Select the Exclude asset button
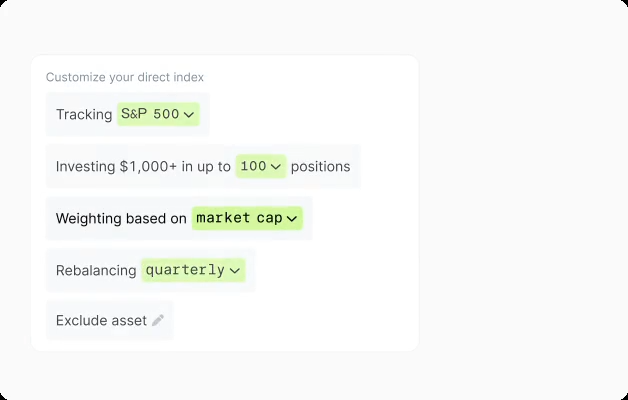Viewport: 628px width, 400px height. (109, 321)
